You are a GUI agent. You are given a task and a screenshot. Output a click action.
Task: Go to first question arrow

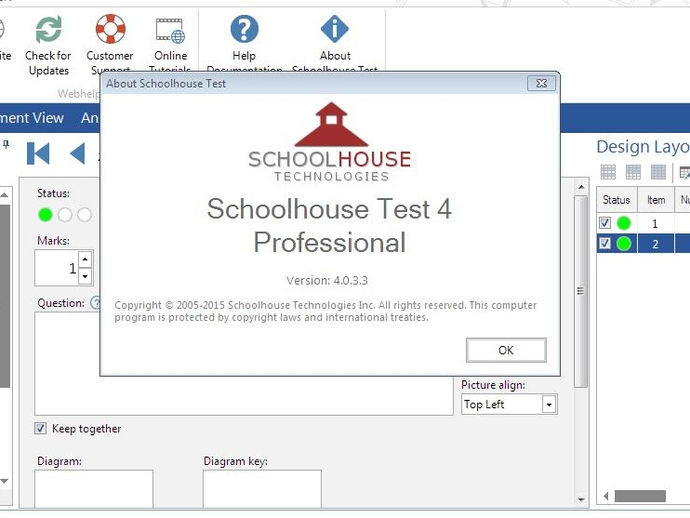38,154
